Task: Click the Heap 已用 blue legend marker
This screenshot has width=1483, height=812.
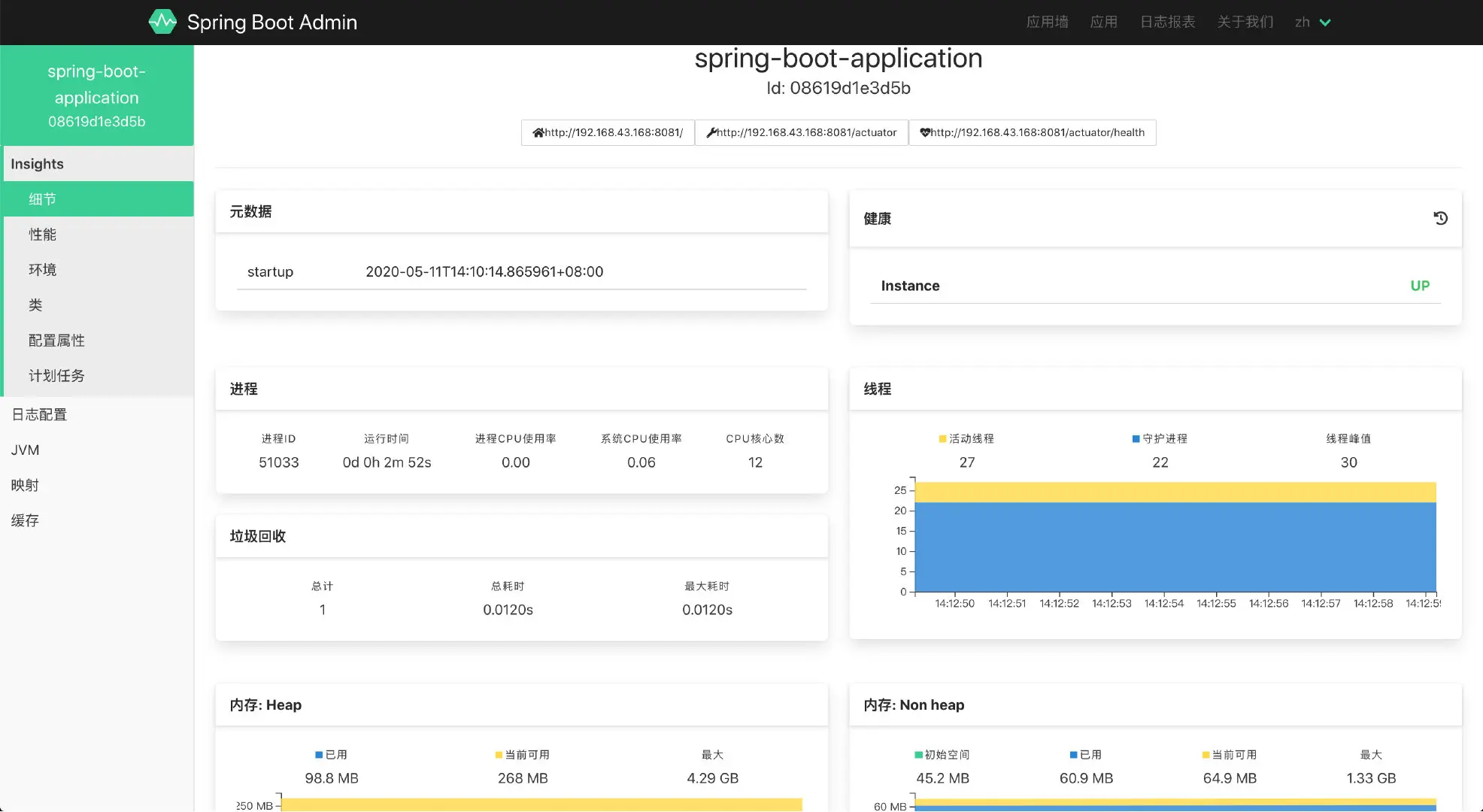Action: pyautogui.click(x=319, y=754)
